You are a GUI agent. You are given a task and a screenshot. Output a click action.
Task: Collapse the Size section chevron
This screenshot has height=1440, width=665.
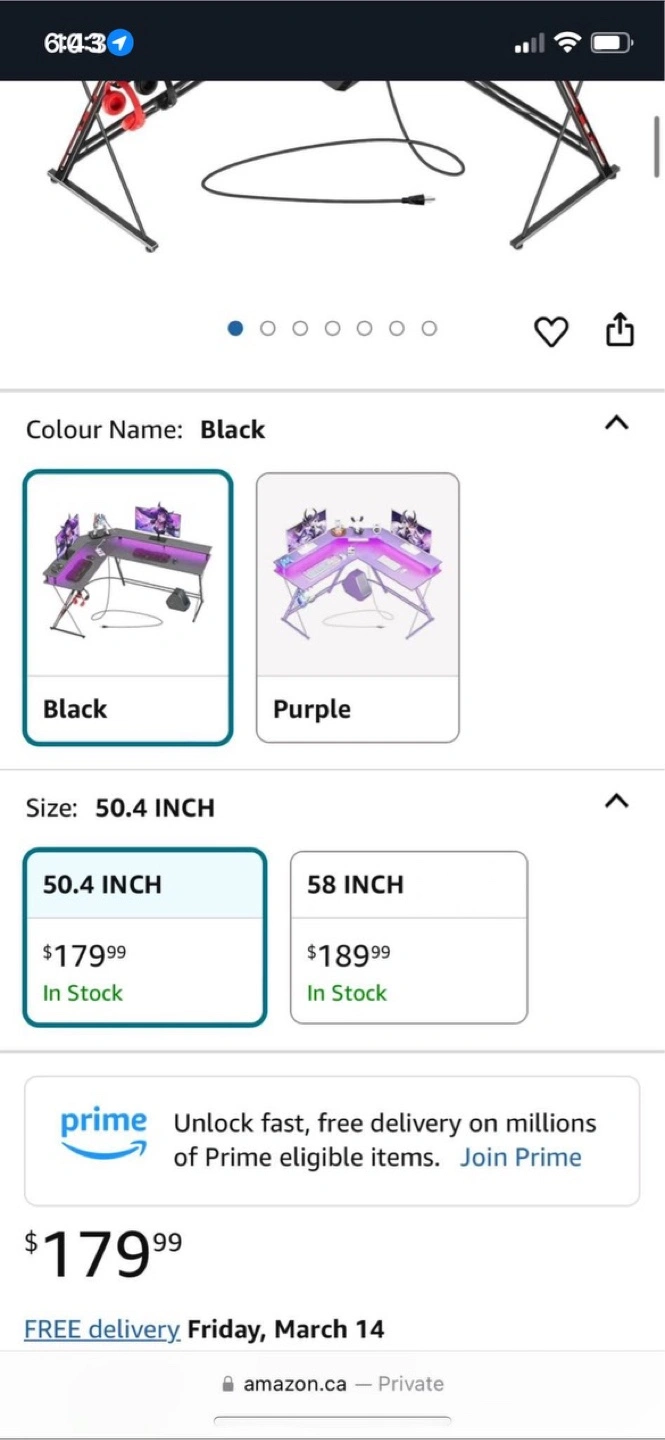[617, 801]
